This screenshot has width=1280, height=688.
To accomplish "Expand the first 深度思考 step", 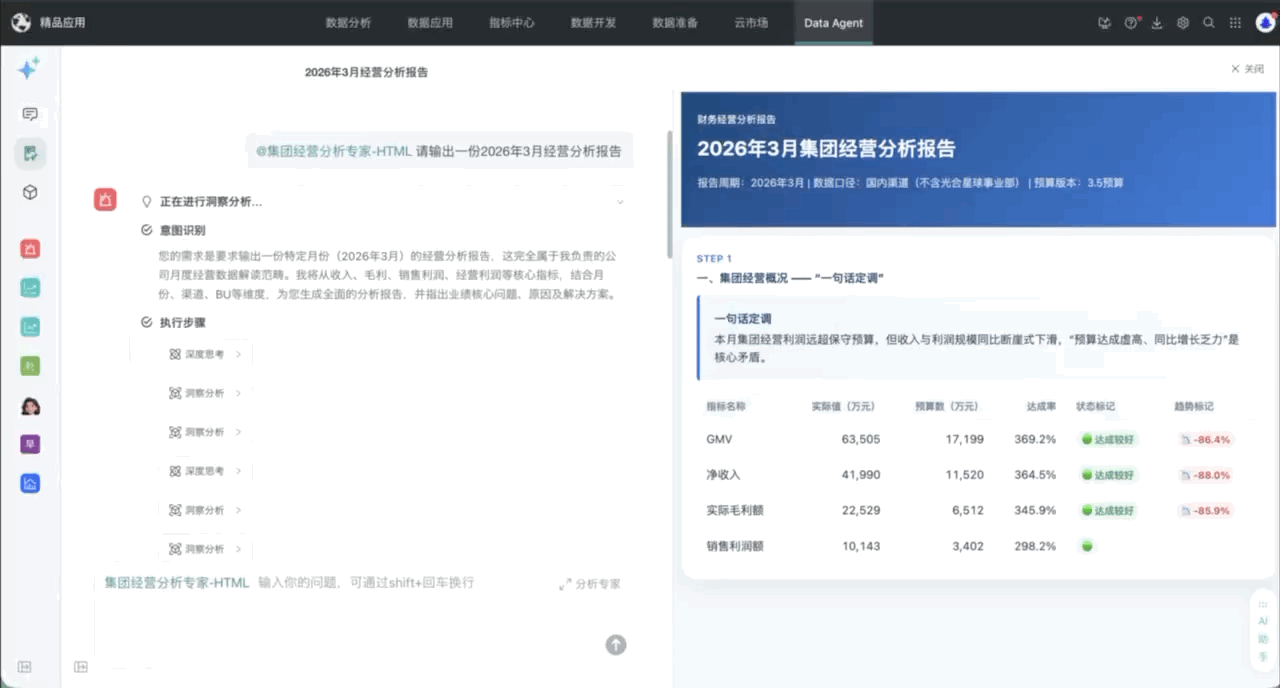I will tap(205, 354).
